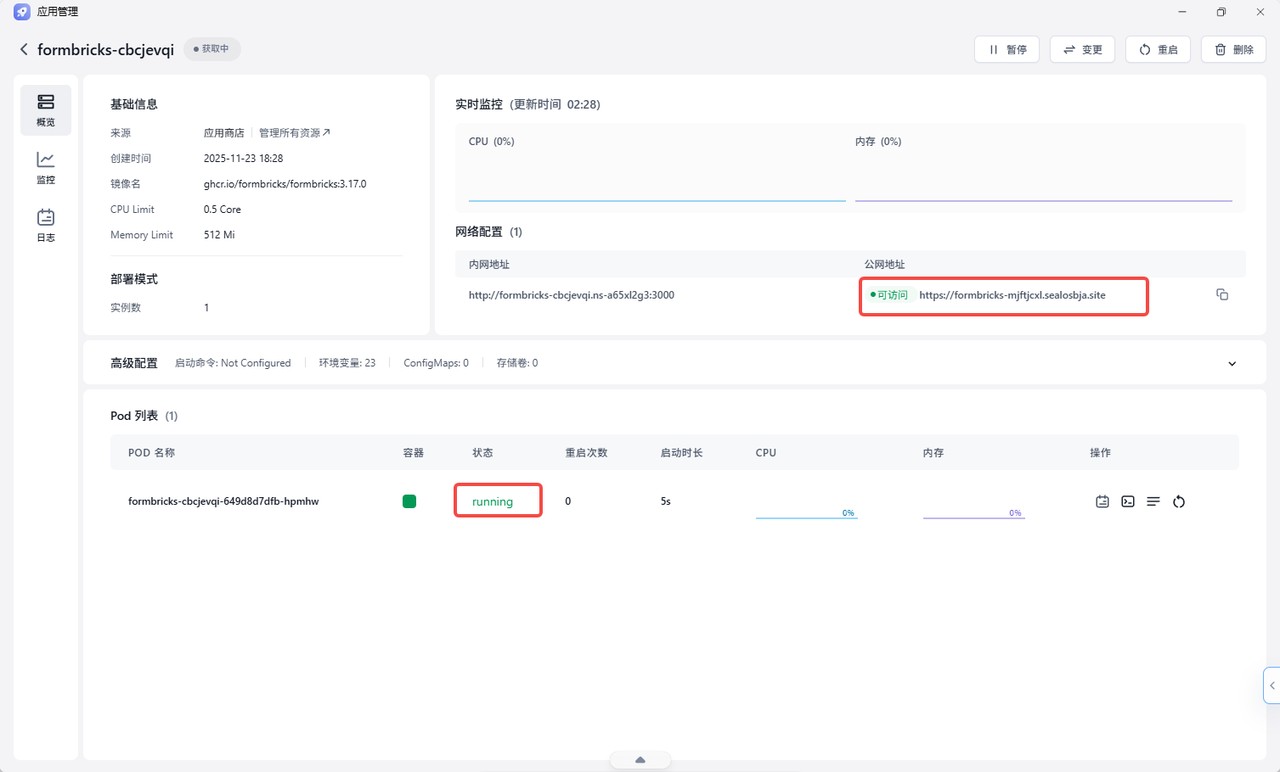Click the POD 名称 column header

tap(151, 452)
